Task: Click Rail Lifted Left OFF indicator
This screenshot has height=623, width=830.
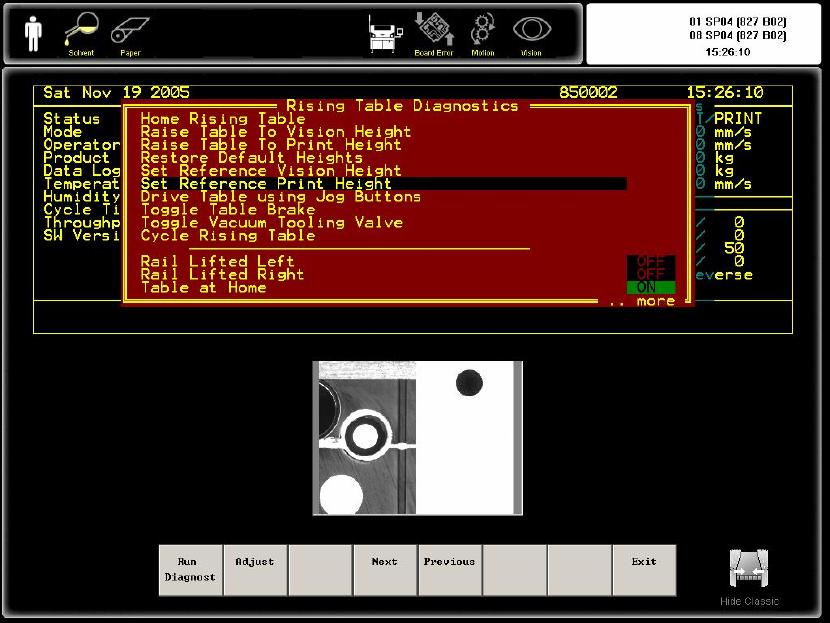Action: [651, 261]
